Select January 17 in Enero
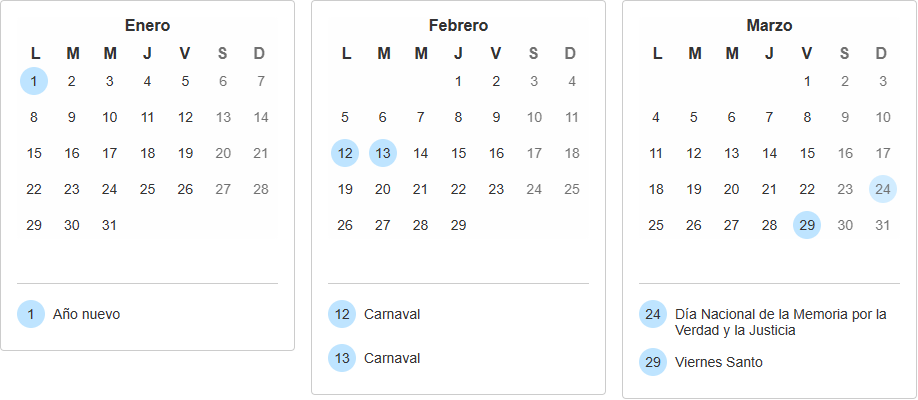The width and height of the screenshot is (918, 400). click(110, 153)
